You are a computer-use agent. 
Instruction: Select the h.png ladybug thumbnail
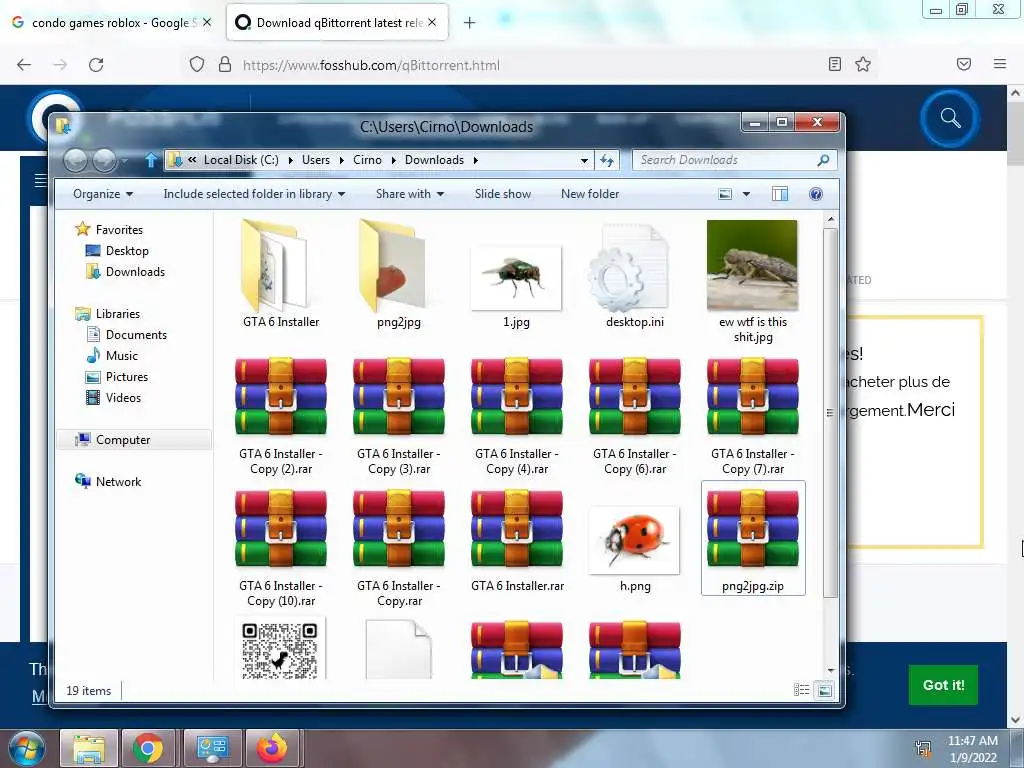coord(634,540)
